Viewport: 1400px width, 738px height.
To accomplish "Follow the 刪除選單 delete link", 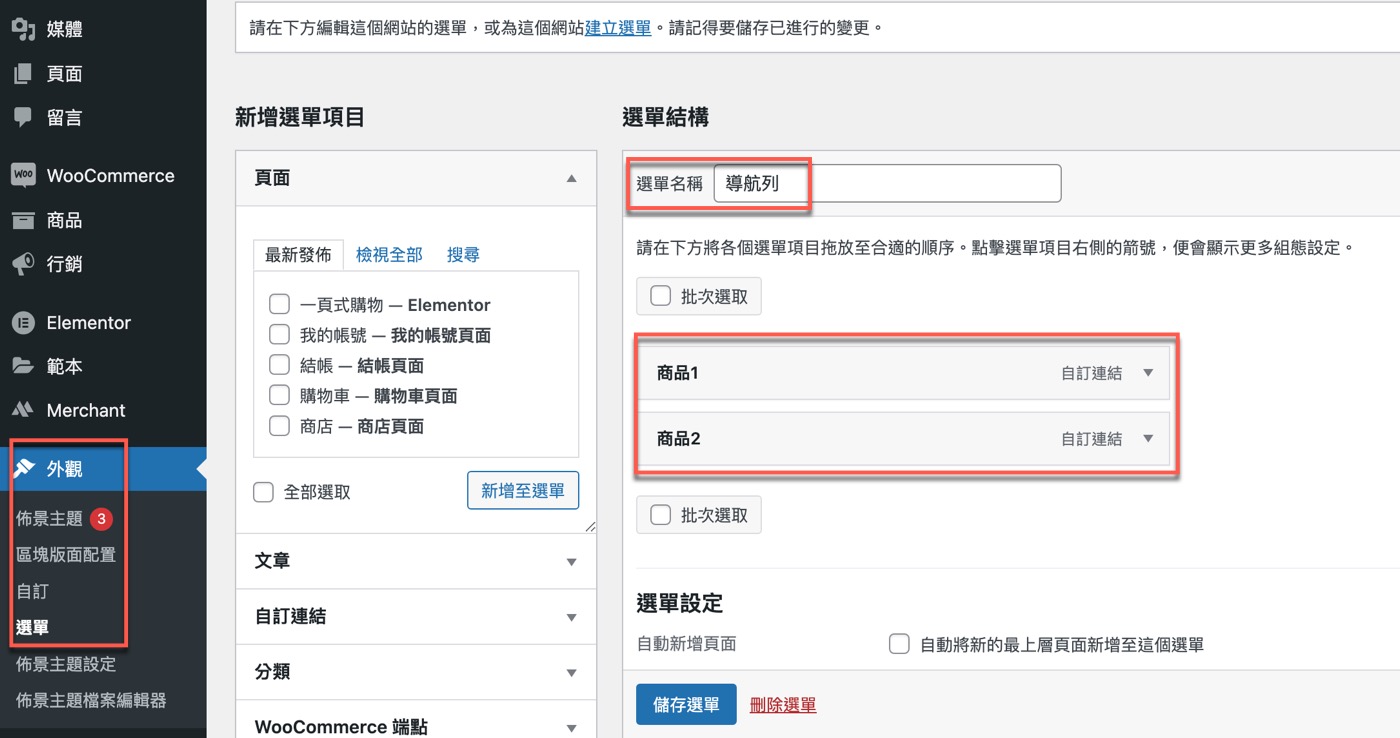I will (783, 705).
